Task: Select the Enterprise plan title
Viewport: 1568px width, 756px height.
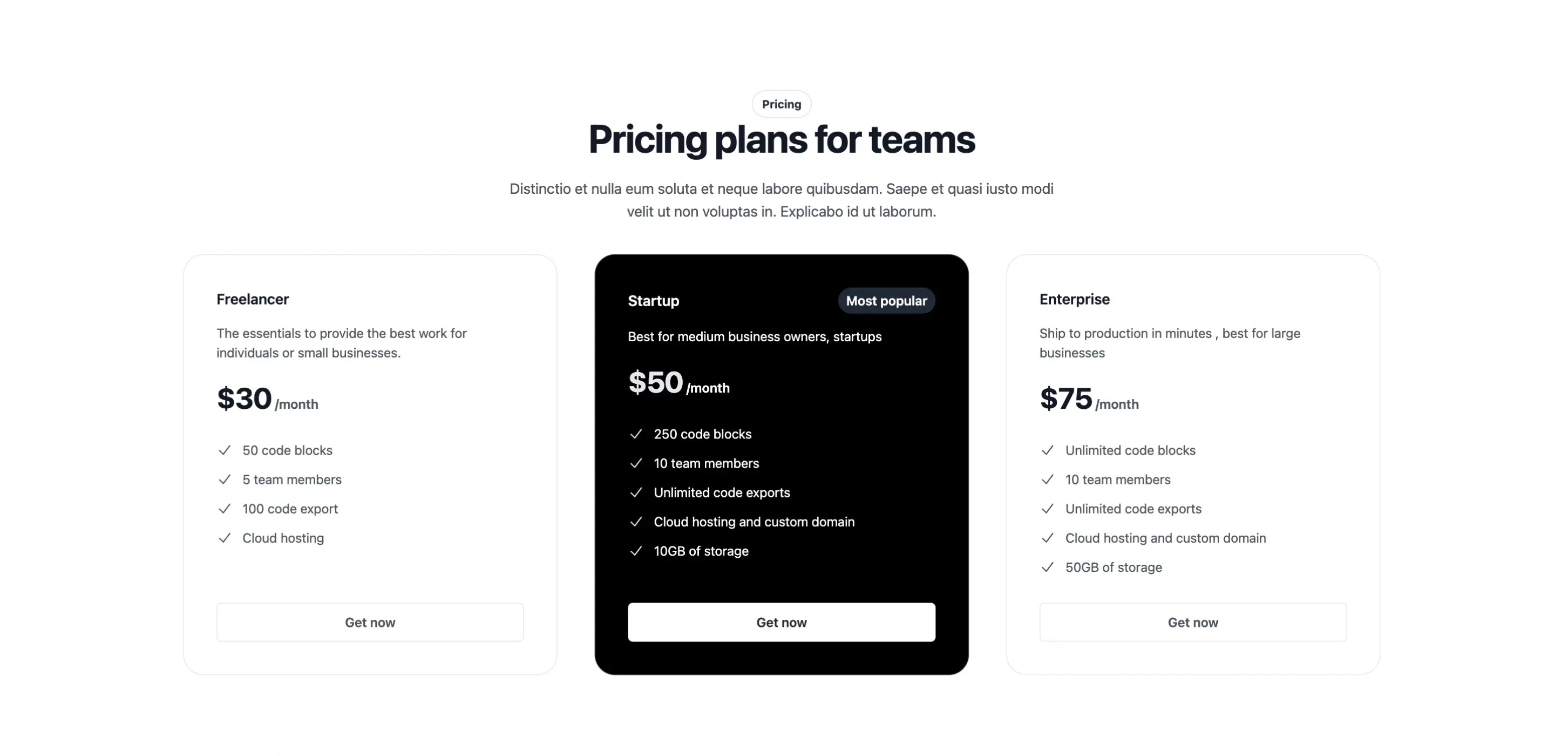Action: point(1074,299)
